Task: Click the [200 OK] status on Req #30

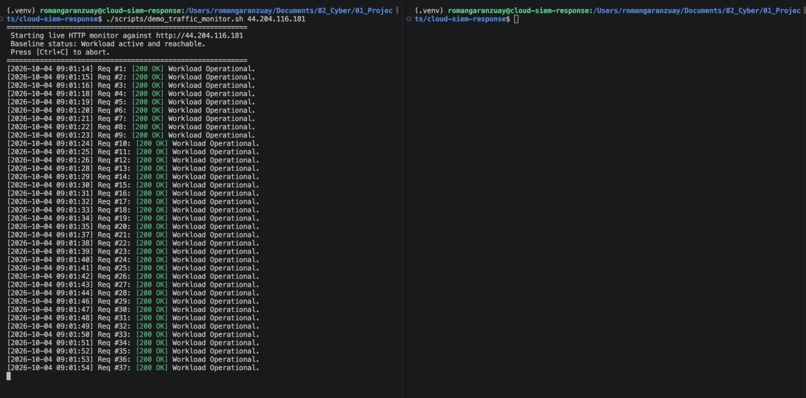Action: (x=152, y=310)
